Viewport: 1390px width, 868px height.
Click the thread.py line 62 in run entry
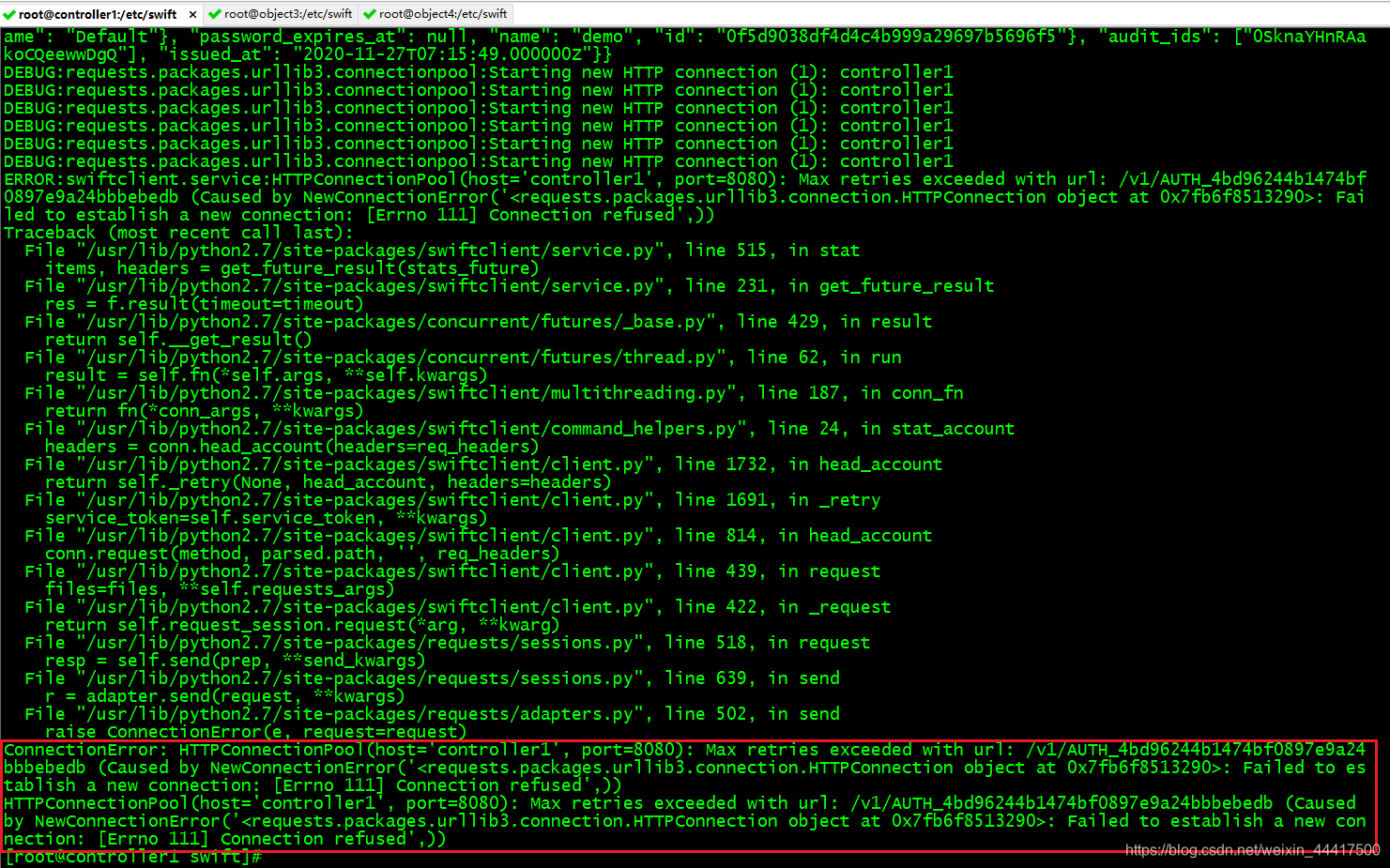(463, 358)
